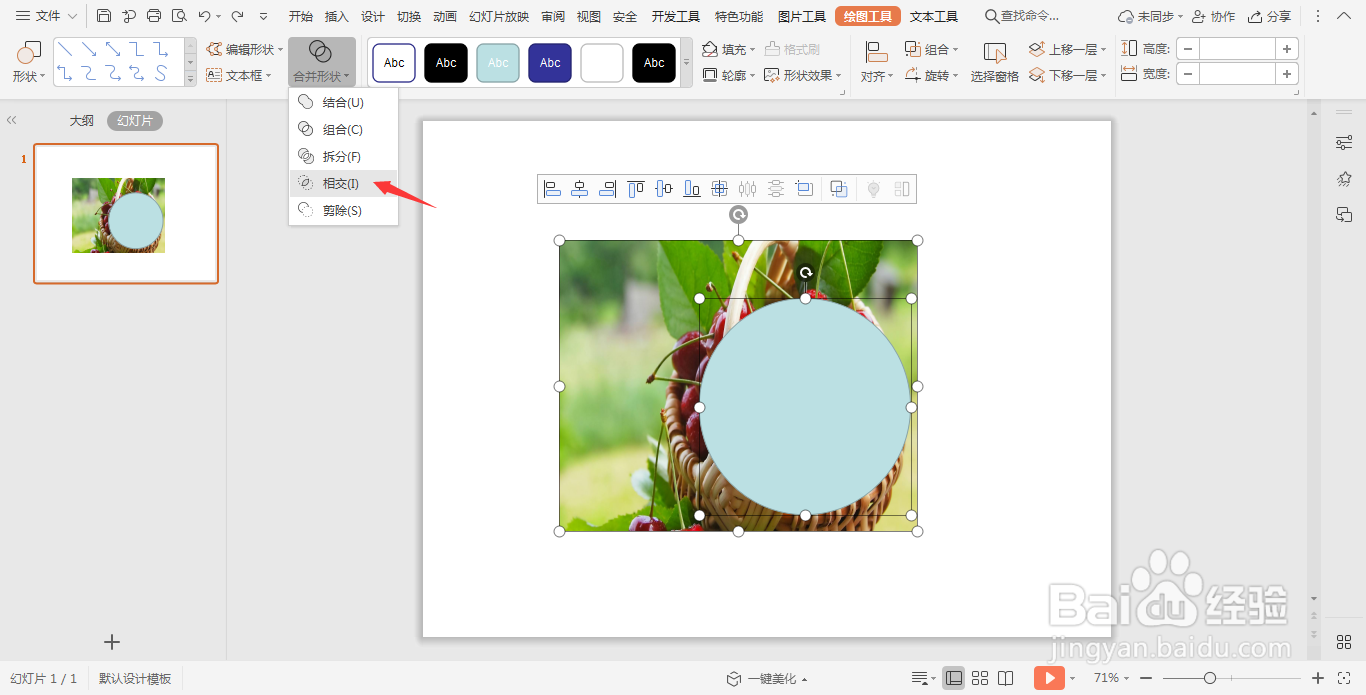Choose 相交(I) intersect option

[344, 183]
